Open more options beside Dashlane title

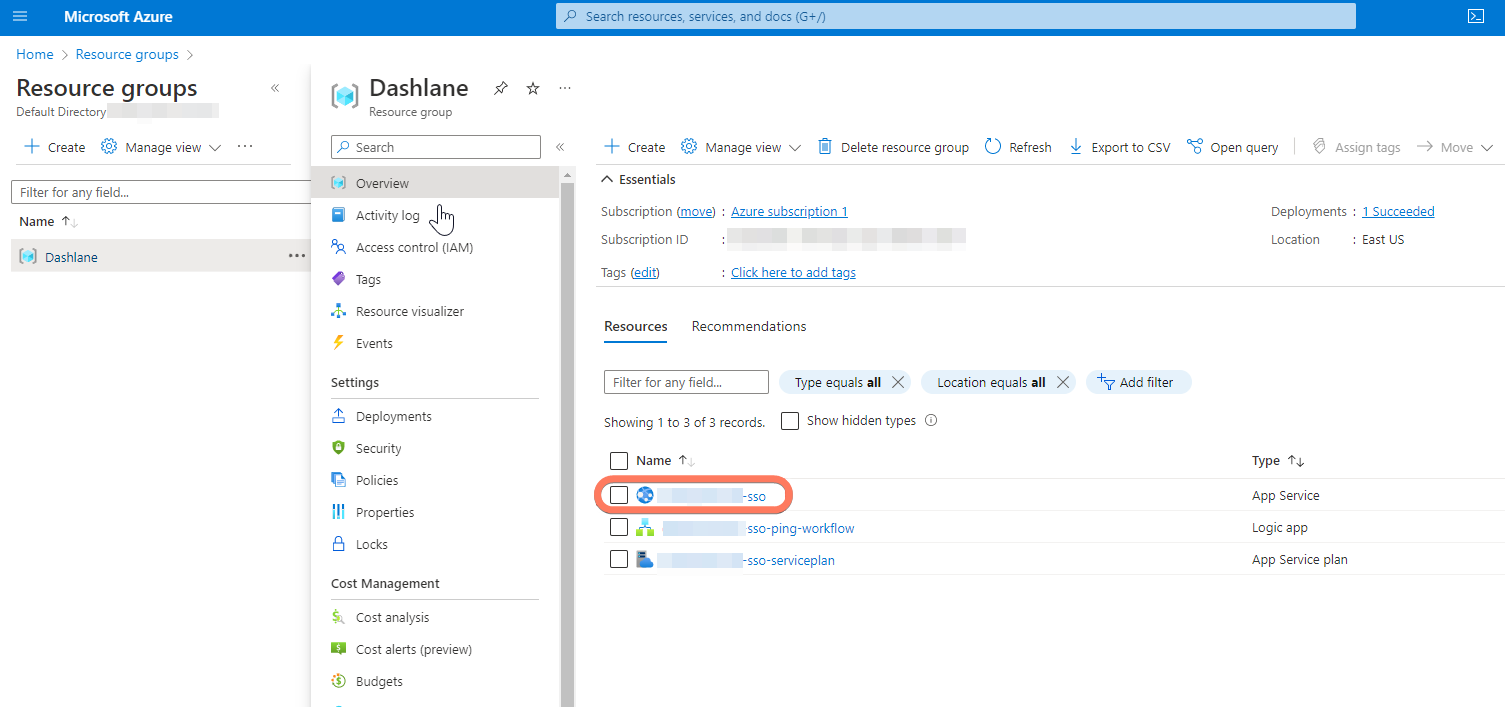pyautogui.click(x=565, y=89)
